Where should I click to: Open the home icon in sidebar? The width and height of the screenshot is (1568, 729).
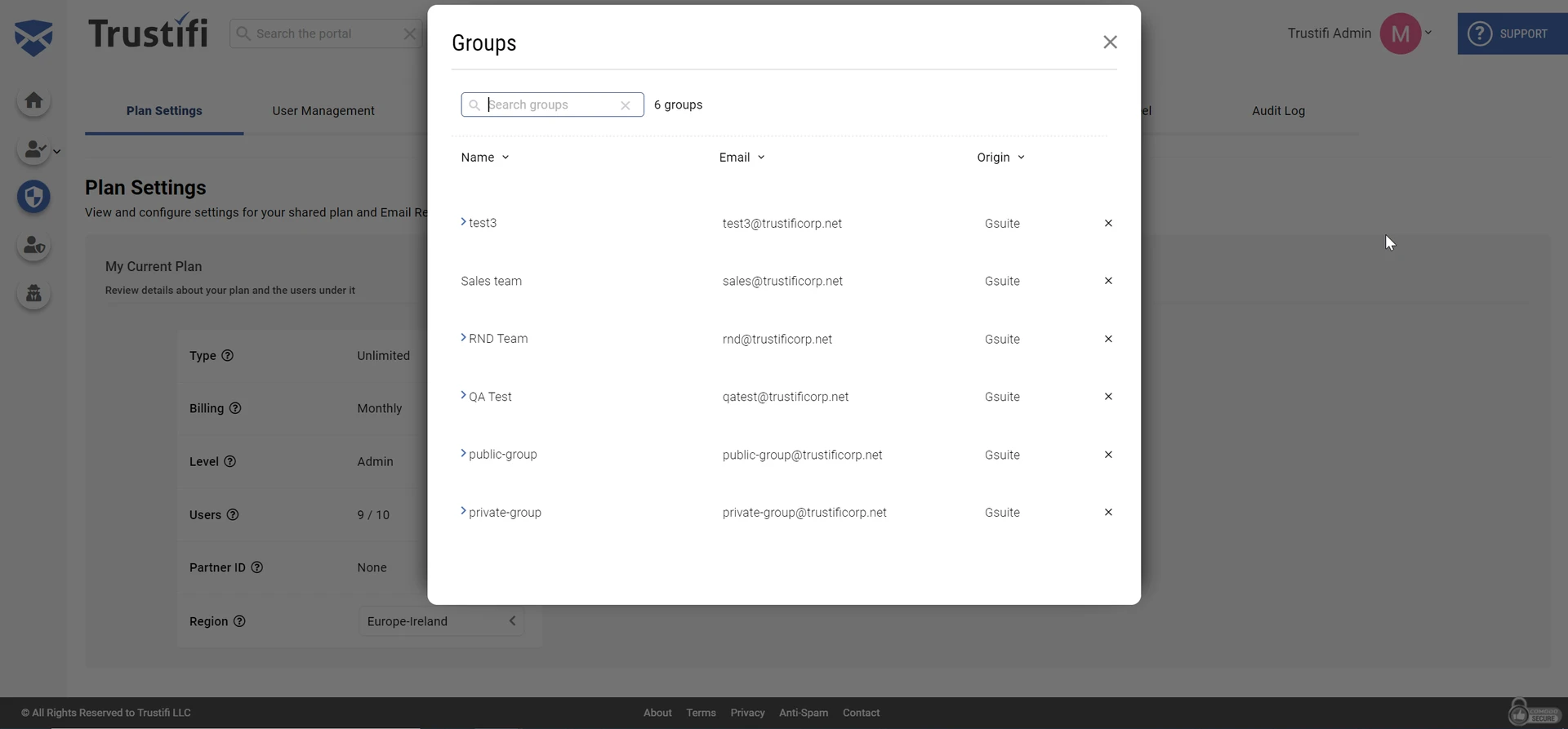tap(33, 100)
